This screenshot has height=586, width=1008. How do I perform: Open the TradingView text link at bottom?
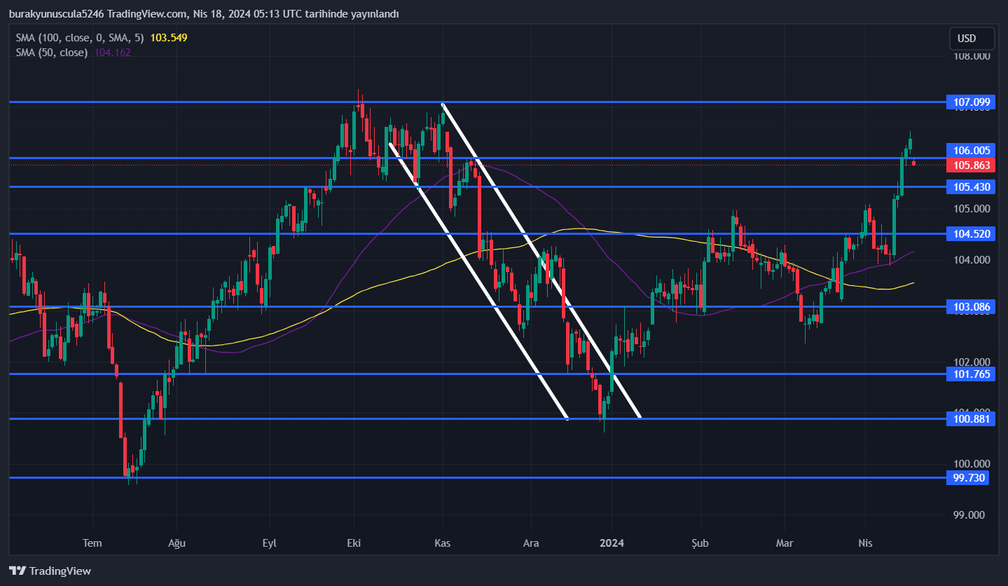point(60,571)
